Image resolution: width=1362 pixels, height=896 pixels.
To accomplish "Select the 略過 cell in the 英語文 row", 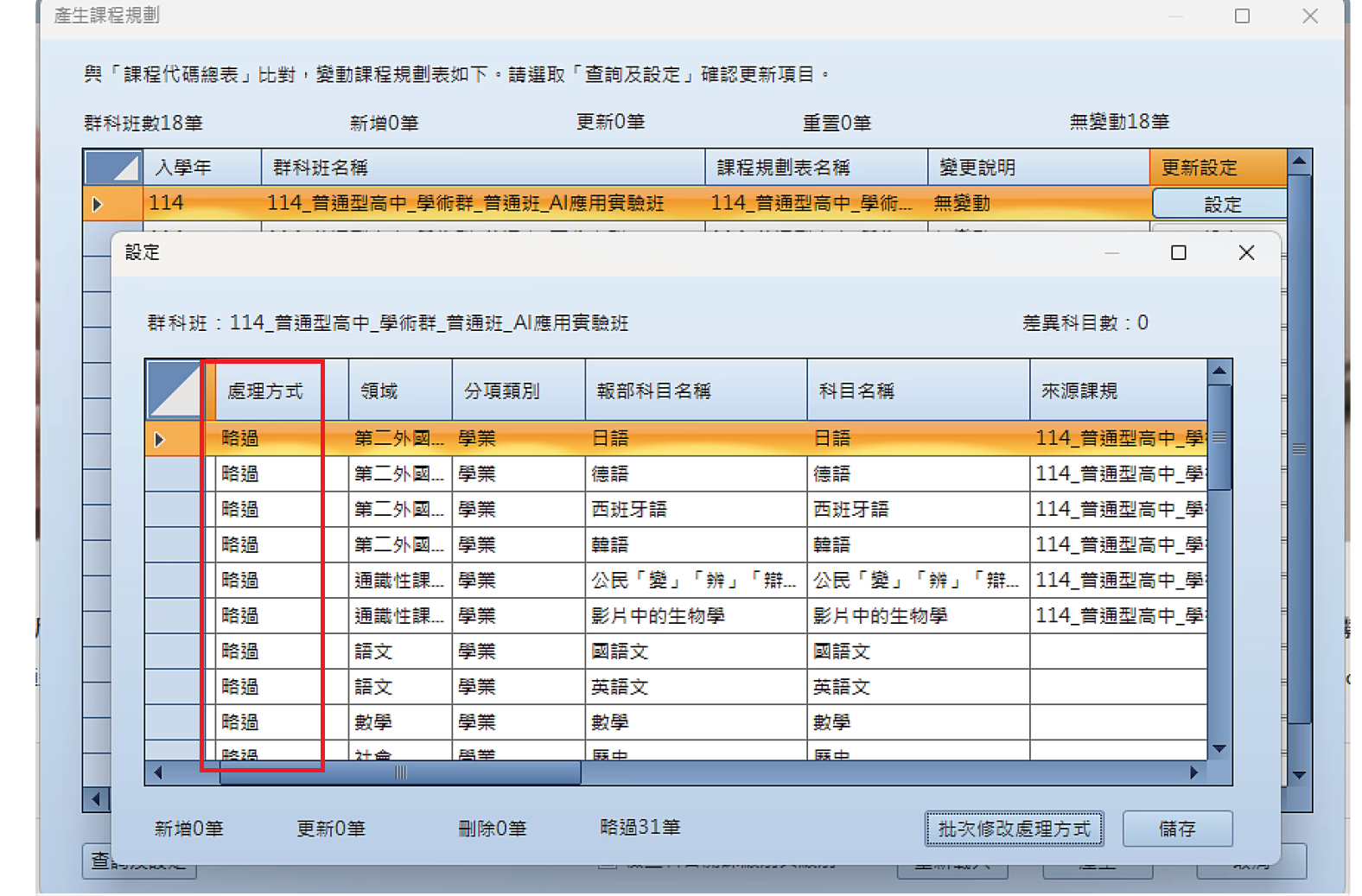I will 281,686.
